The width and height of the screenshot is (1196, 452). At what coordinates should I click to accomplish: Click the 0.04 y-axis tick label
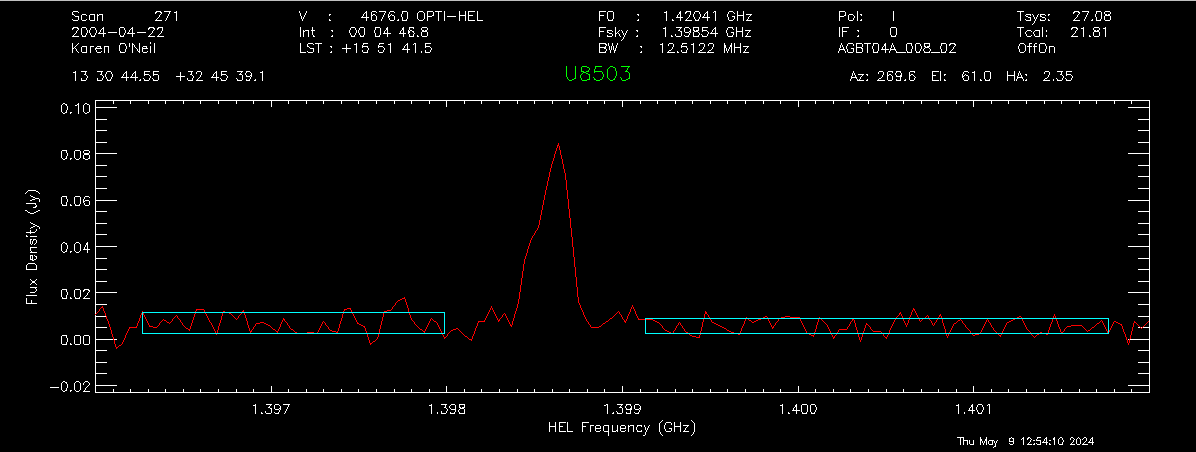pos(75,247)
